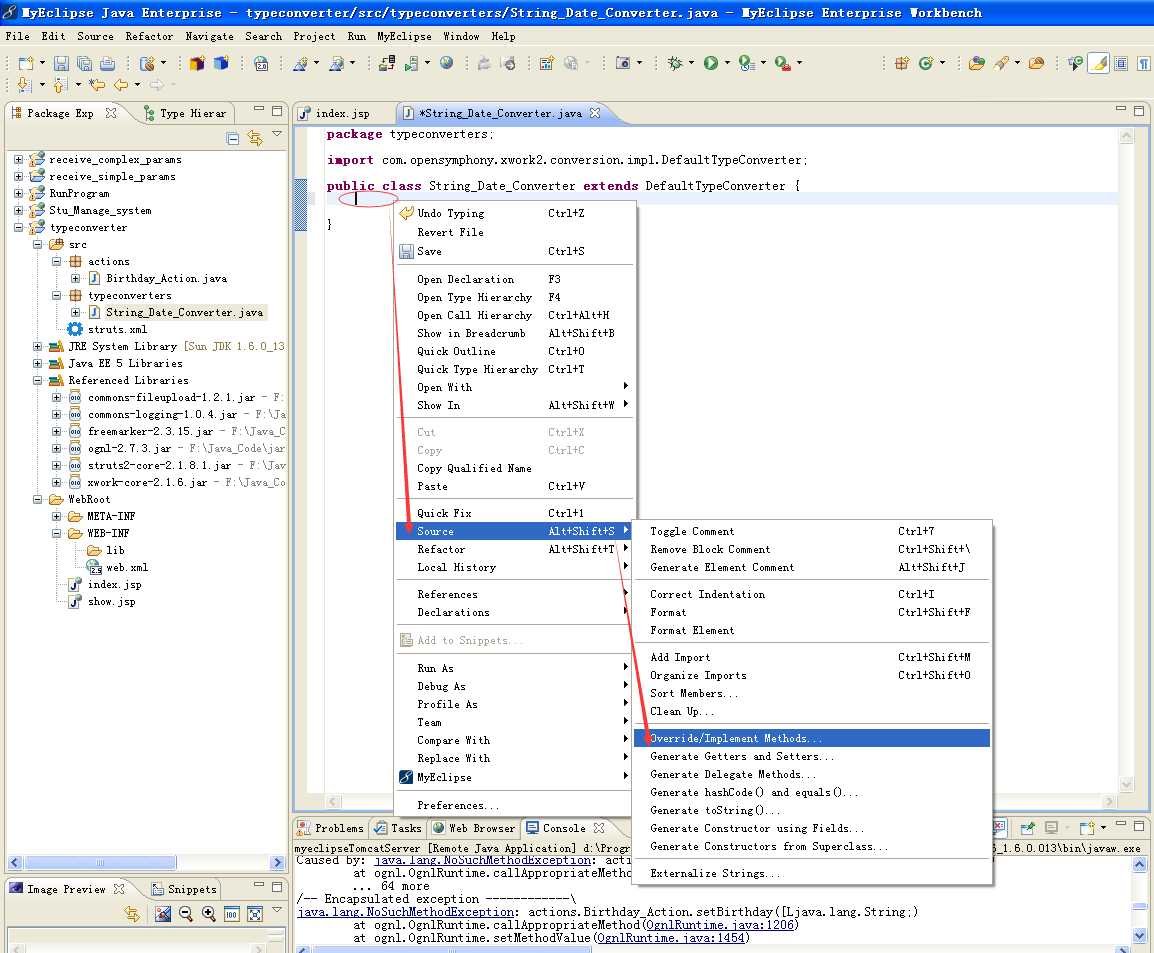Viewport: 1154px width, 953px height.
Task: Click the Save floppy disk toolbar icon
Action: tap(61, 63)
